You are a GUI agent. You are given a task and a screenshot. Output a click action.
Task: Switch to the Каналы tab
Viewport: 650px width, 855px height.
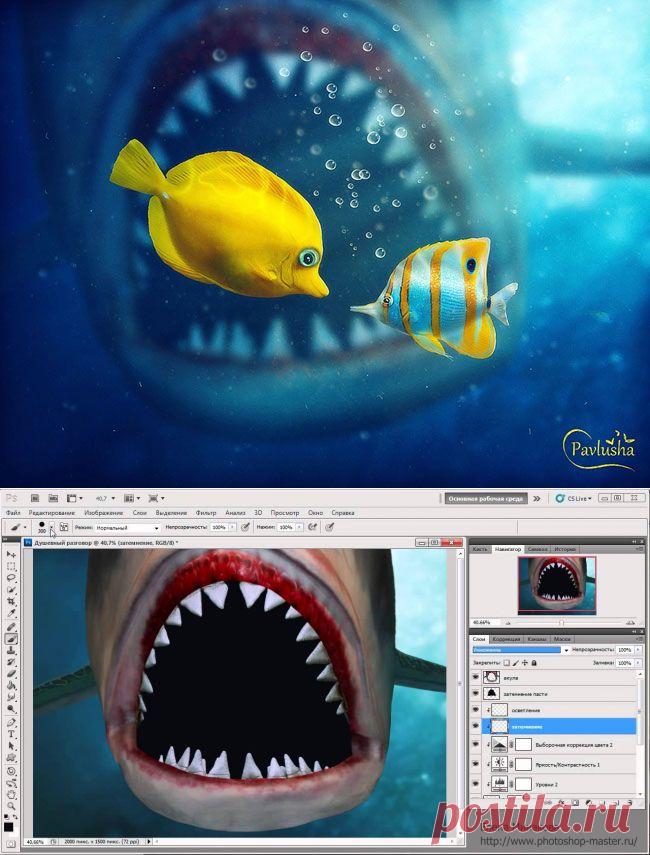click(537, 639)
